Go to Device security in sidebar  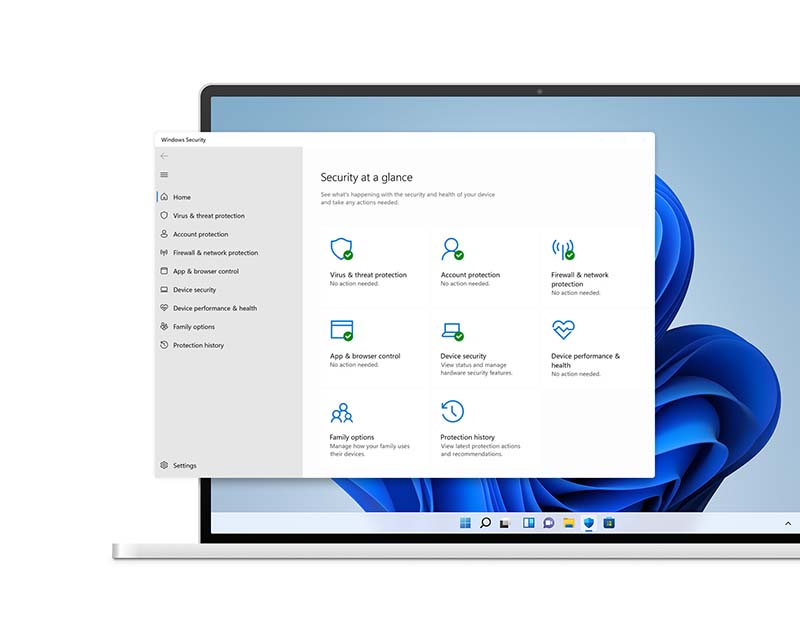pyautogui.click(x=194, y=290)
